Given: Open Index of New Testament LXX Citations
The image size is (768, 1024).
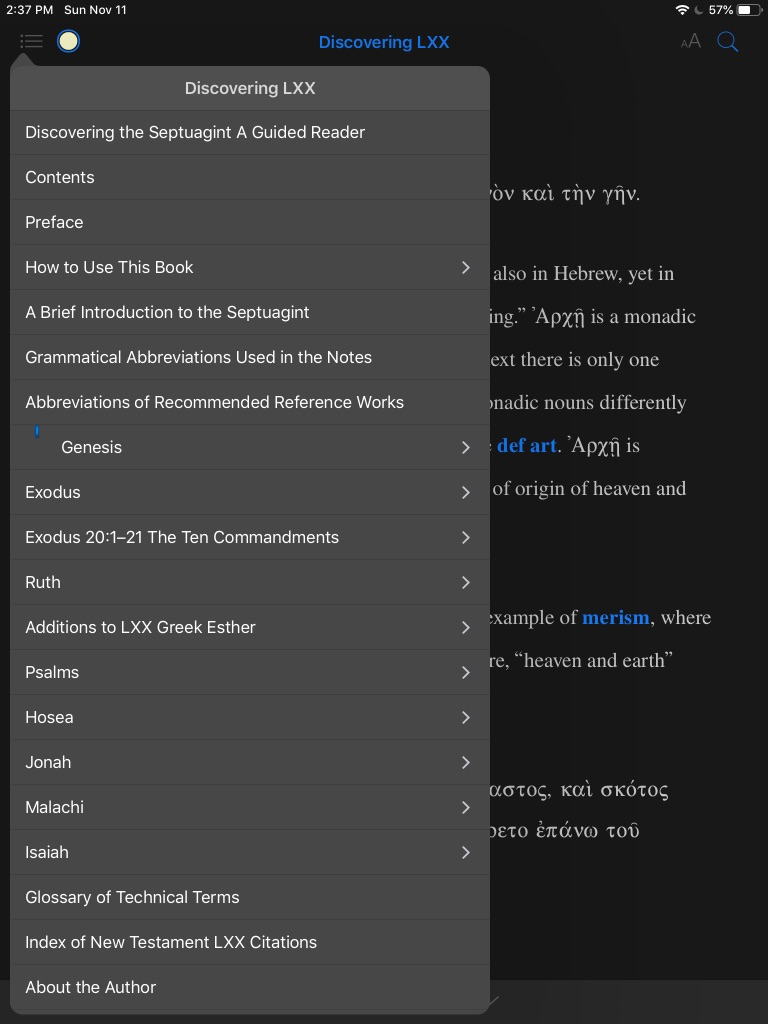Looking at the screenshot, I should tap(171, 942).
